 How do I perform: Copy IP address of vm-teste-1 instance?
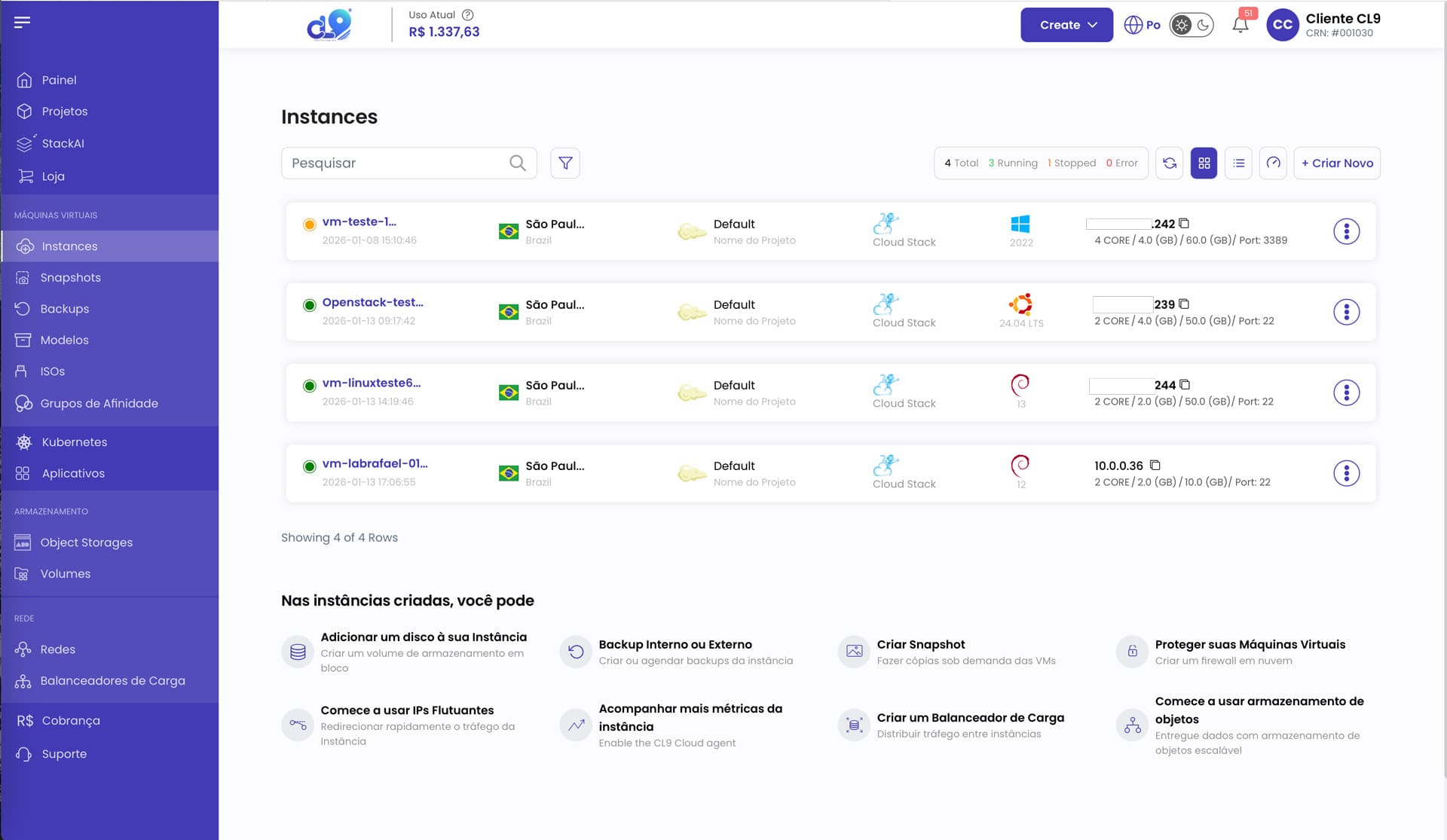1184,223
